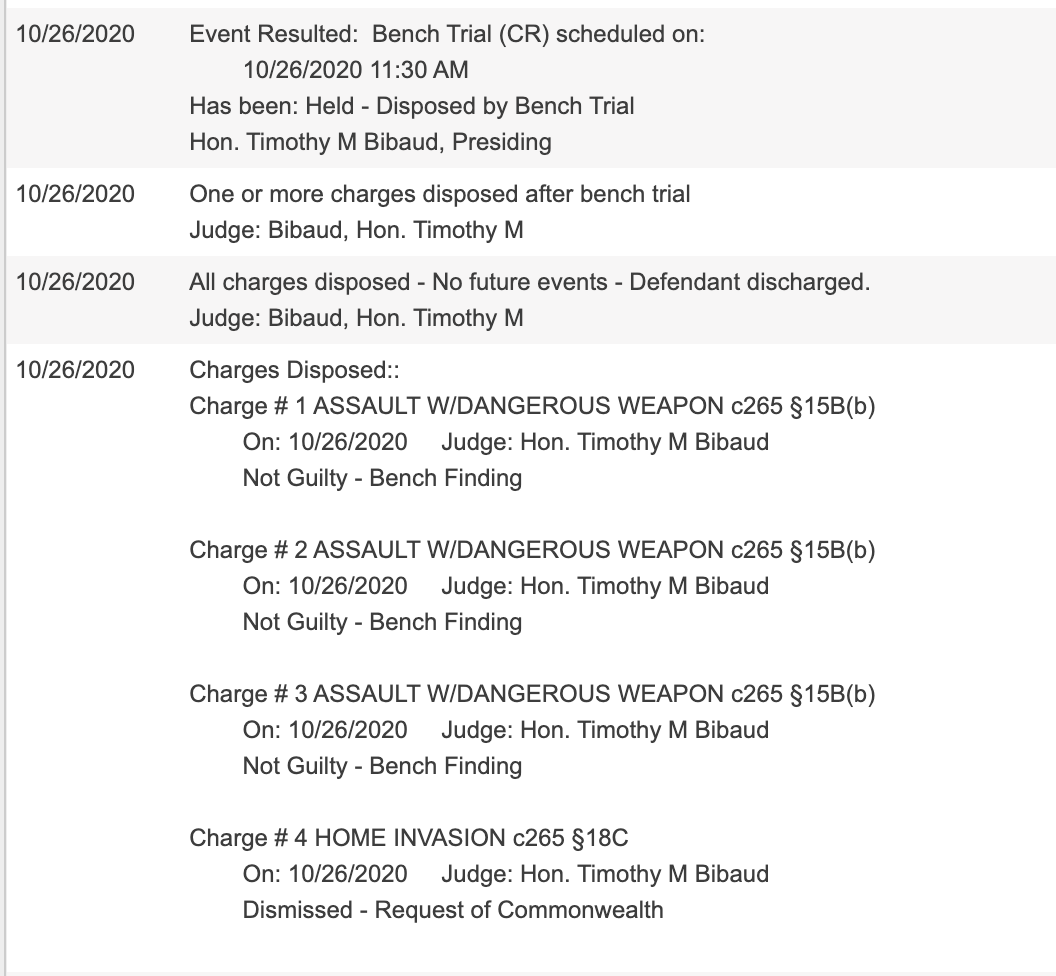
Task: Click 'All charges disposed - No future events' entry
Action: 529,282
